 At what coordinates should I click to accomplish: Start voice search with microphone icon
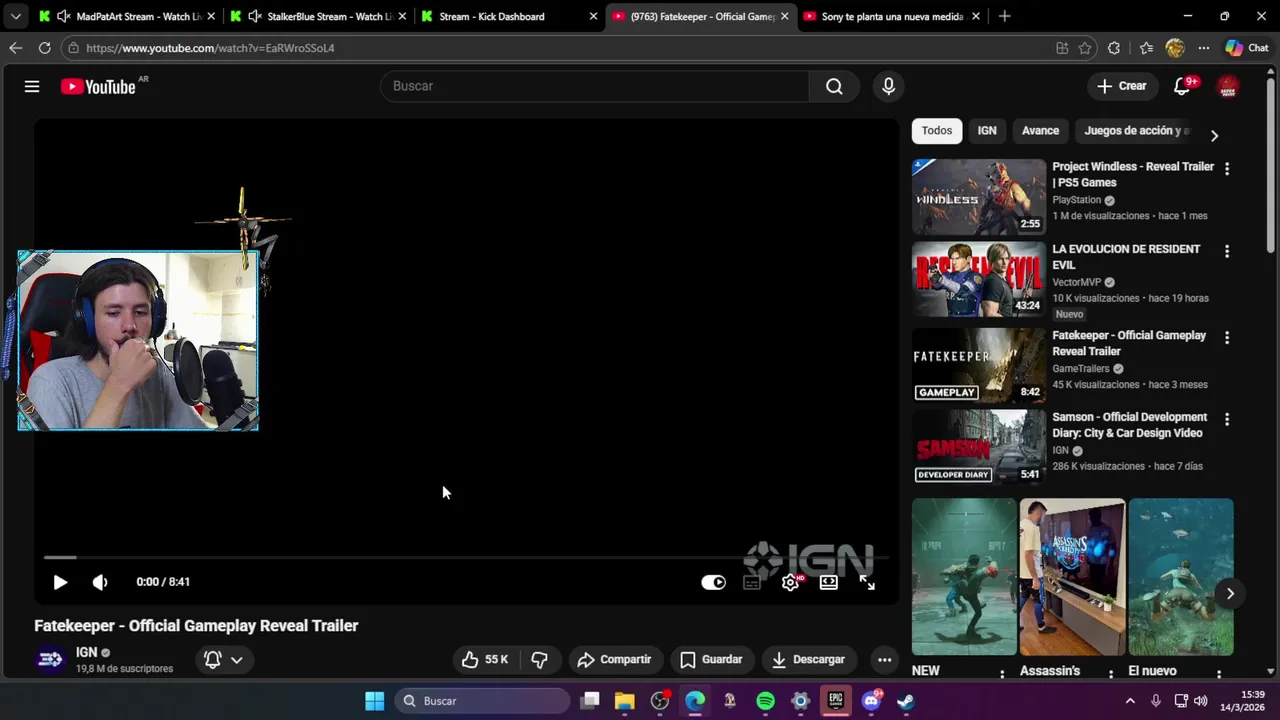click(888, 86)
